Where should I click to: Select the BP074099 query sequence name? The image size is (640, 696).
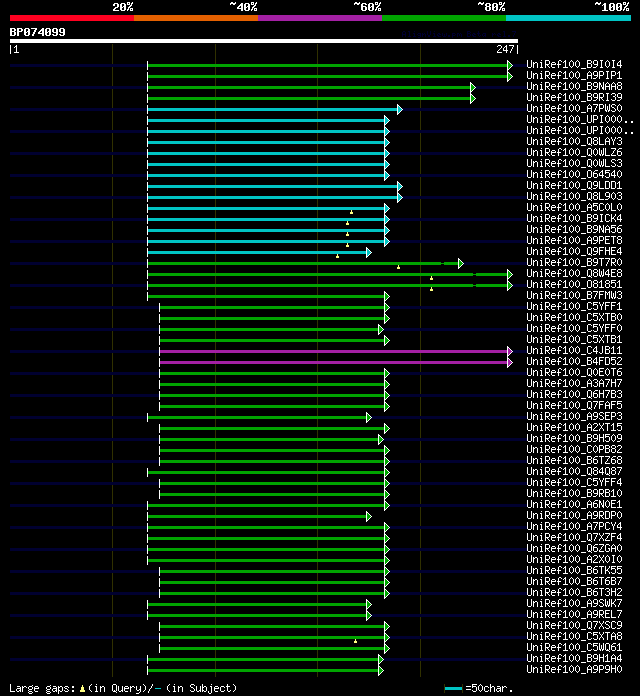click(x=37, y=32)
